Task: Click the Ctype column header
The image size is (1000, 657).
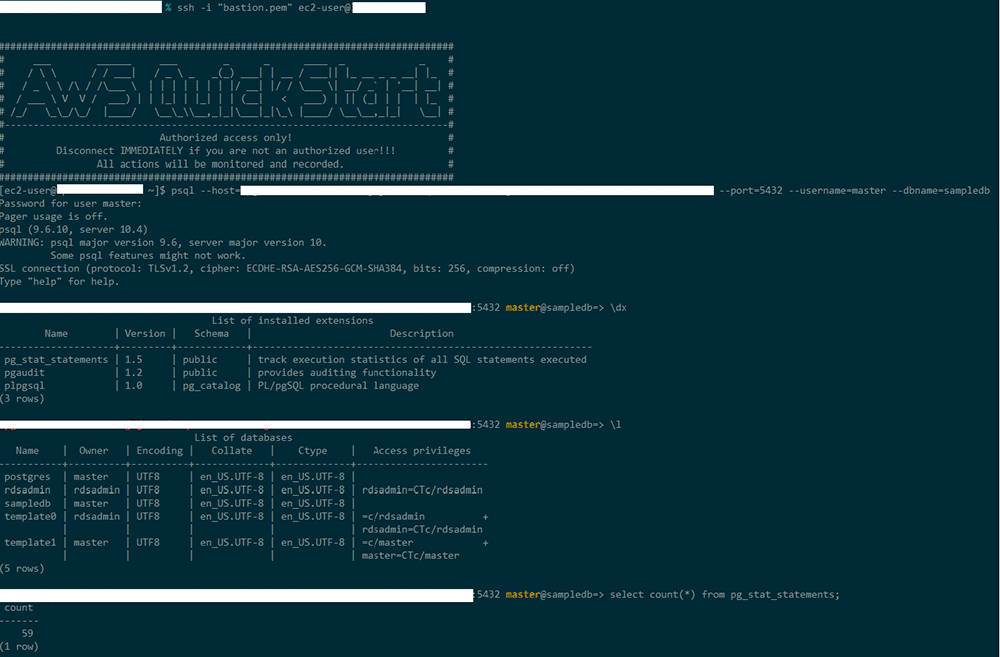Action: [x=312, y=451]
